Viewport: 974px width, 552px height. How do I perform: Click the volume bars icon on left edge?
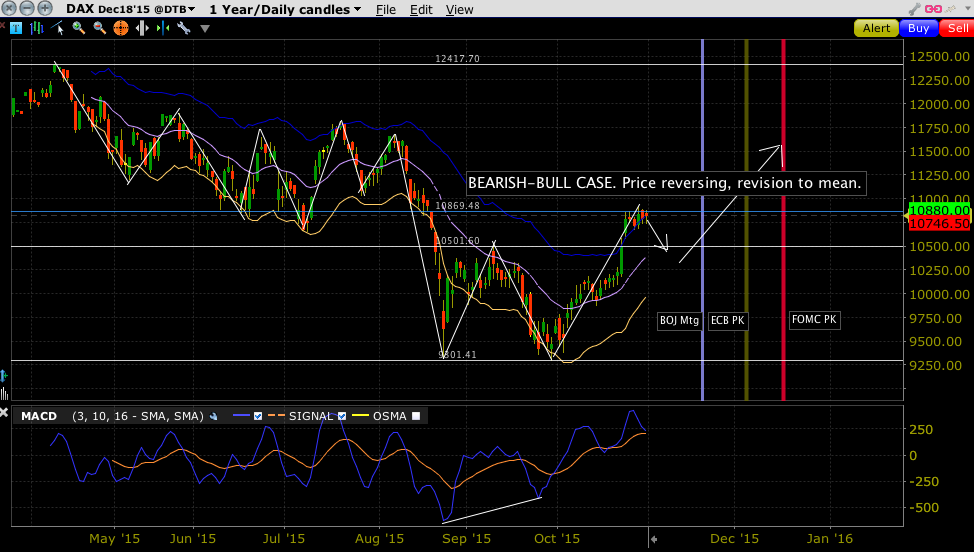click(x=4, y=393)
